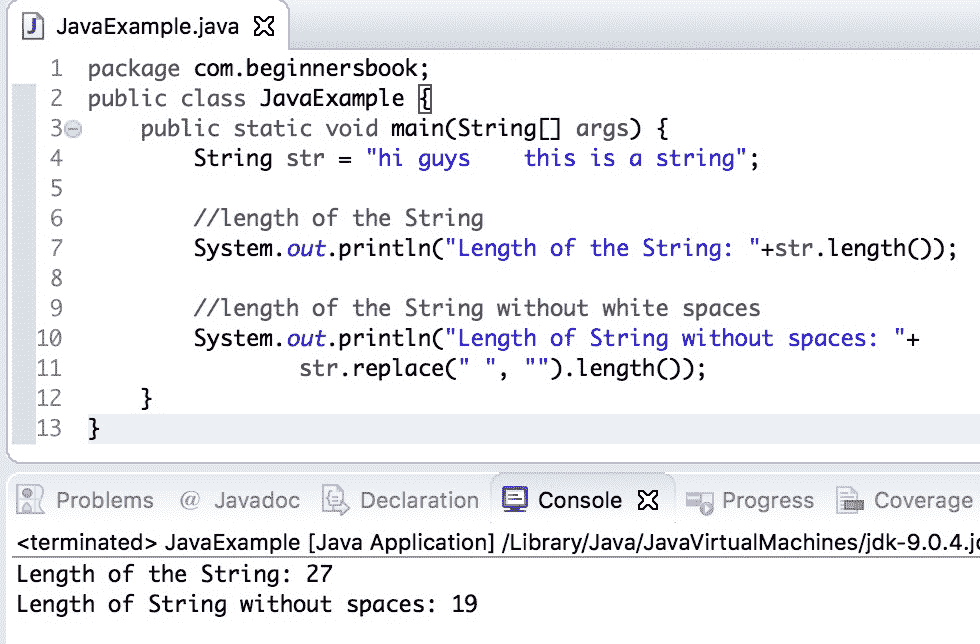
Task: Close the JavaExample.java editor tab
Action: pyautogui.click(x=264, y=25)
